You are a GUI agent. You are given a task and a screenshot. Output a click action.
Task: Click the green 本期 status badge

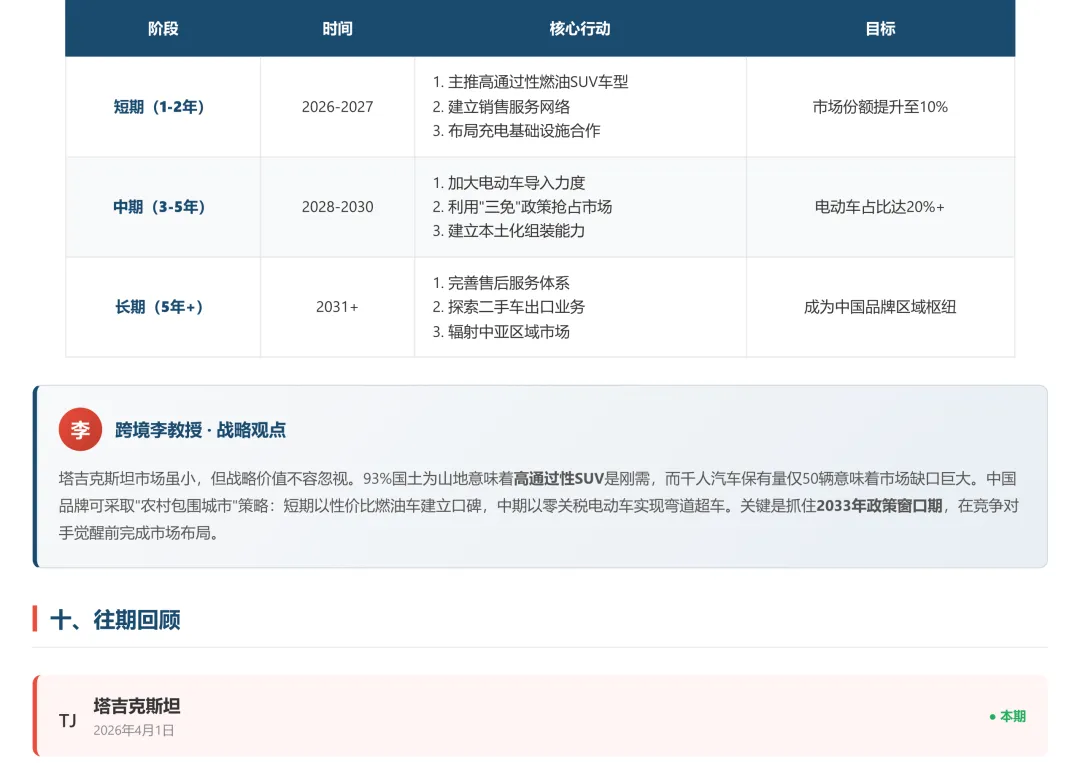[x=1008, y=716]
